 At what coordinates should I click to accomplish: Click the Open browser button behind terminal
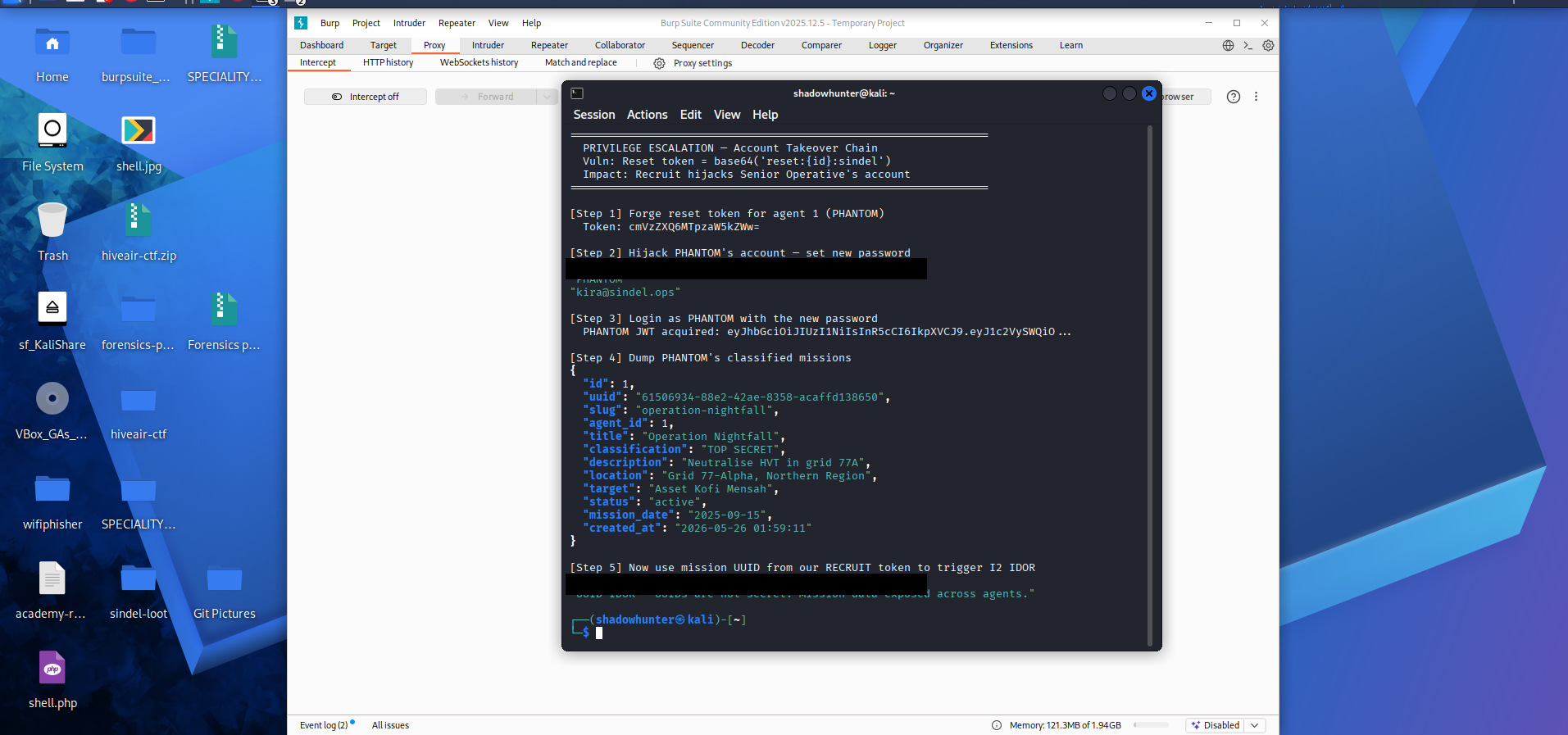pyautogui.click(x=1185, y=97)
